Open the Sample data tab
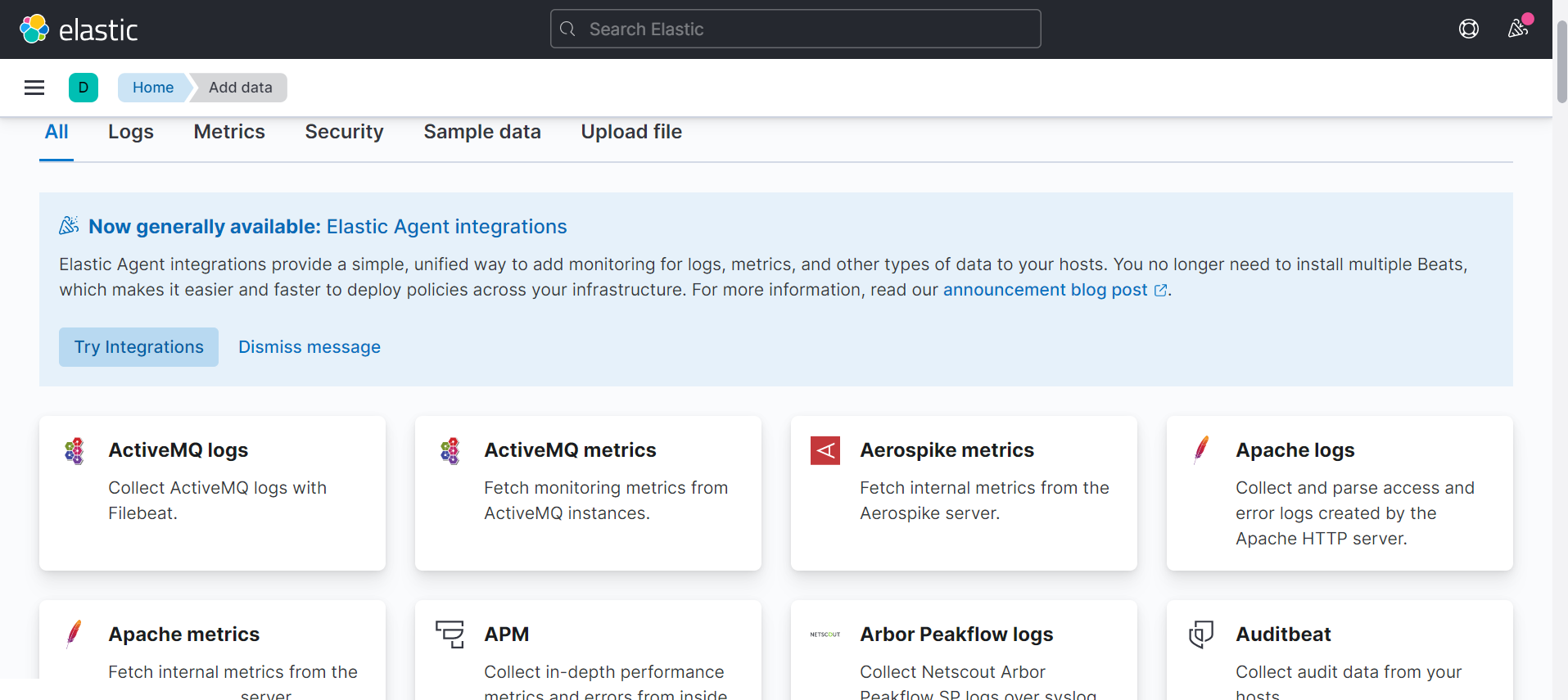This screenshot has width=1568, height=700. click(482, 132)
